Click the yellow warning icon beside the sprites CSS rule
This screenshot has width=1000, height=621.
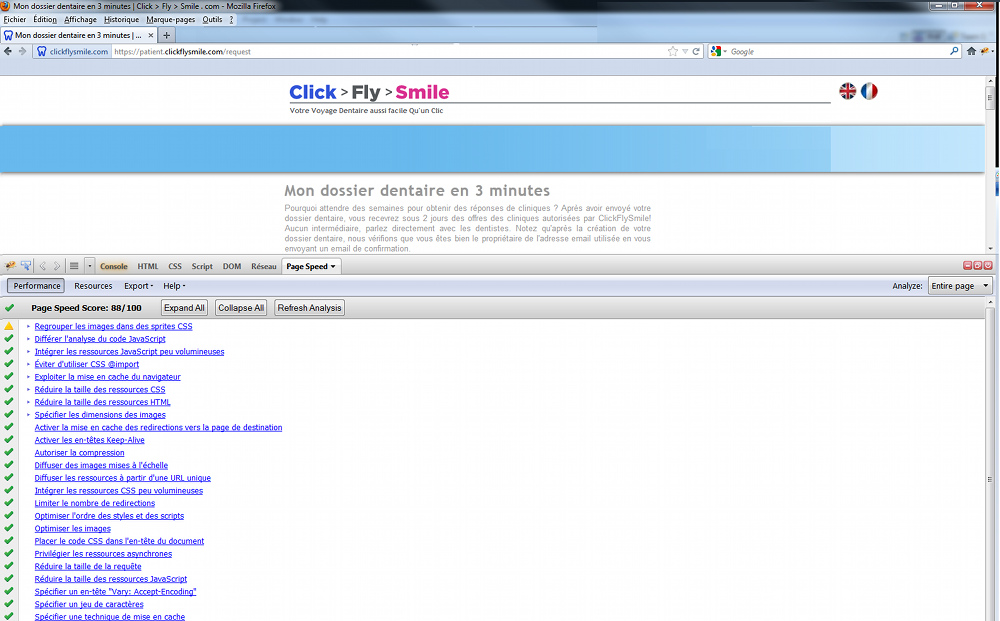click(9, 326)
